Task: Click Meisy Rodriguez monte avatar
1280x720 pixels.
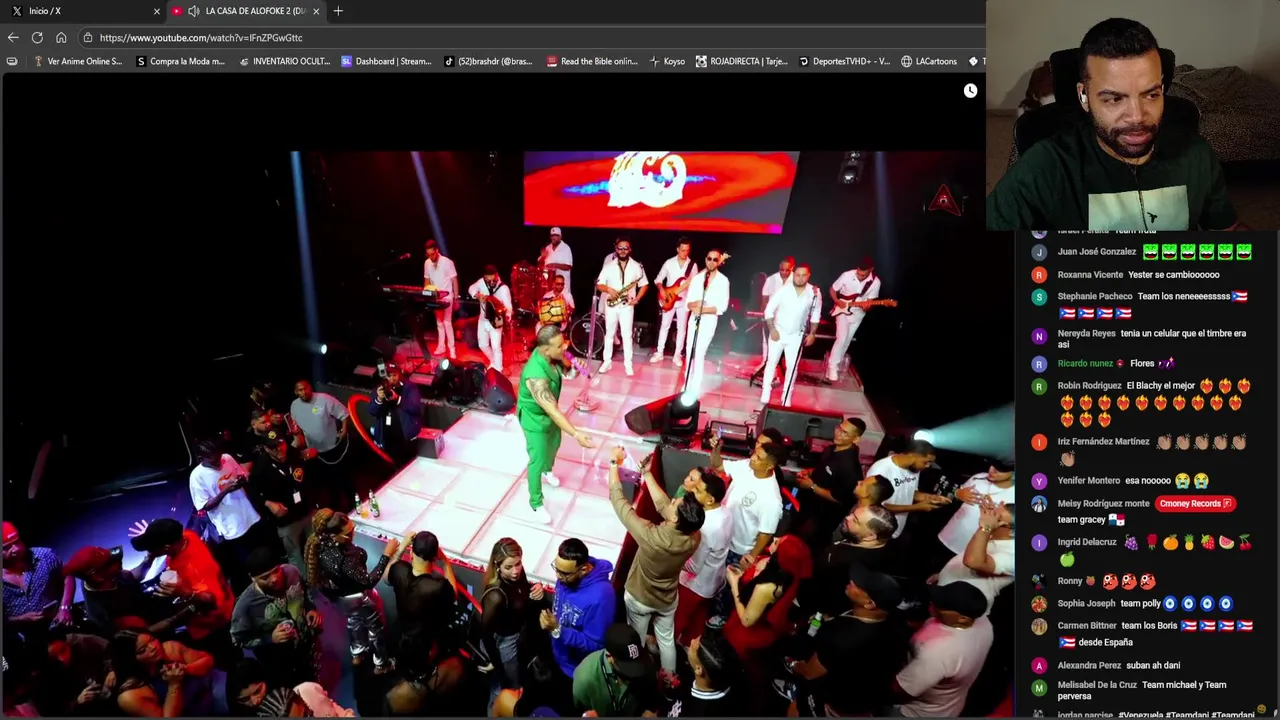Action: point(1039,505)
